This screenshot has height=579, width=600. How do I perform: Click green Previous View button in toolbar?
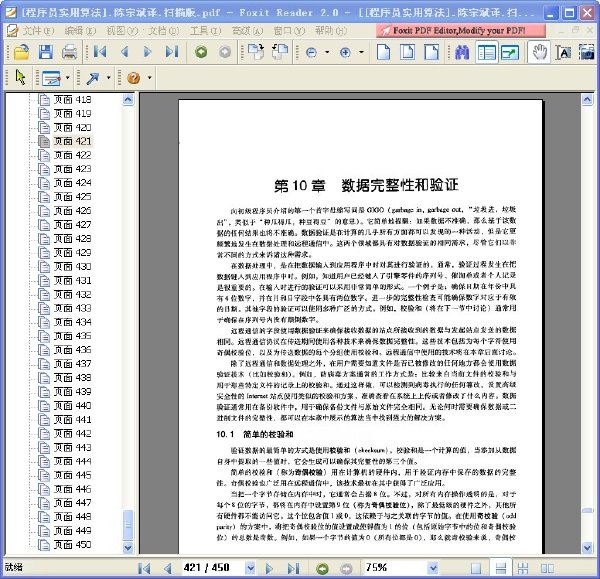coord(201,52)
